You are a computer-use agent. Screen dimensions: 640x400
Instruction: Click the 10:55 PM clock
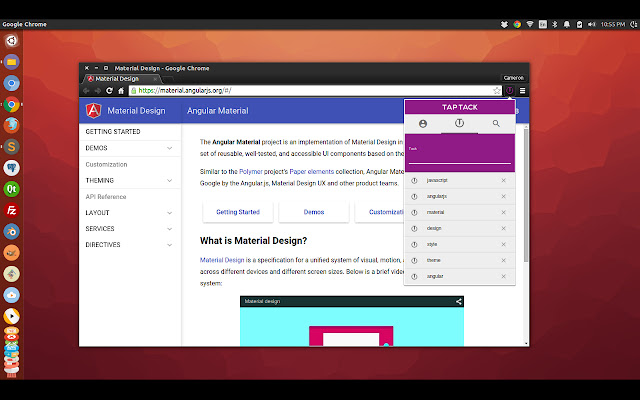pyautogui.click(x=613, y=24)
